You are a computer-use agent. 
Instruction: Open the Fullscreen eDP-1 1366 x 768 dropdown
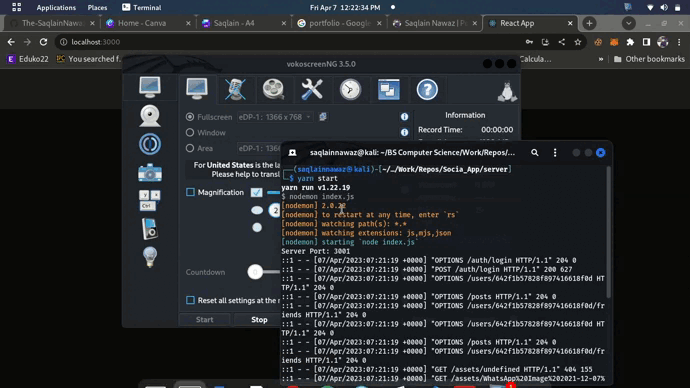(275, 117)
